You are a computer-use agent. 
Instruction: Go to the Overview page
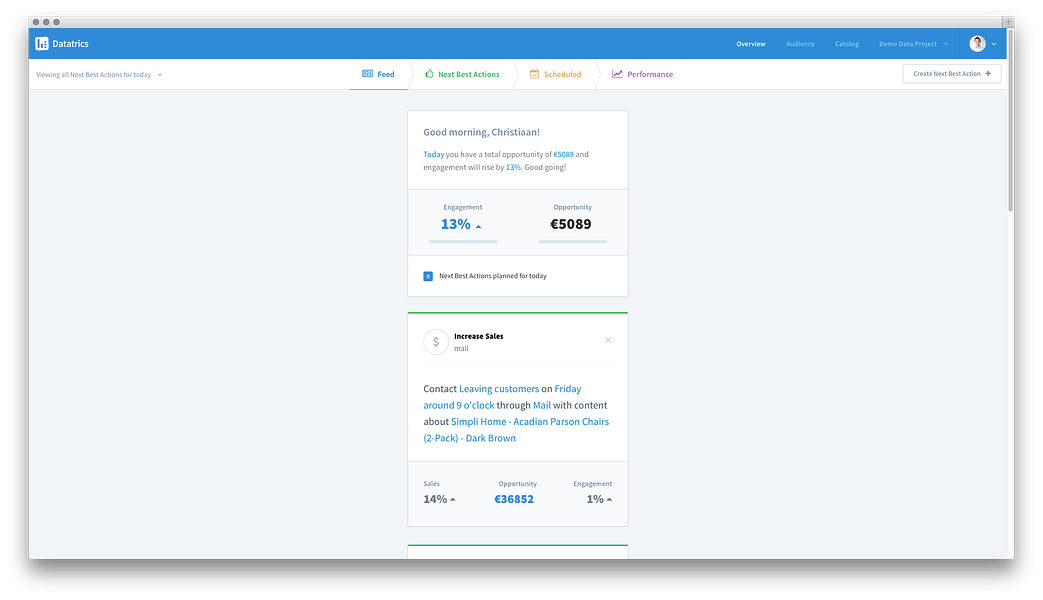[750, 44]
